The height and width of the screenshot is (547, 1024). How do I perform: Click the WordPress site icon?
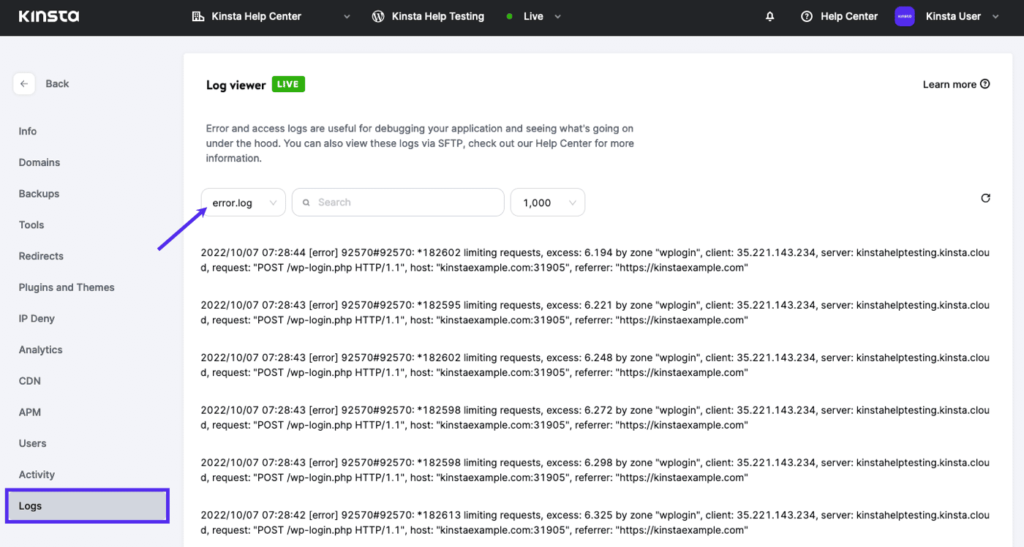[378, 17]
